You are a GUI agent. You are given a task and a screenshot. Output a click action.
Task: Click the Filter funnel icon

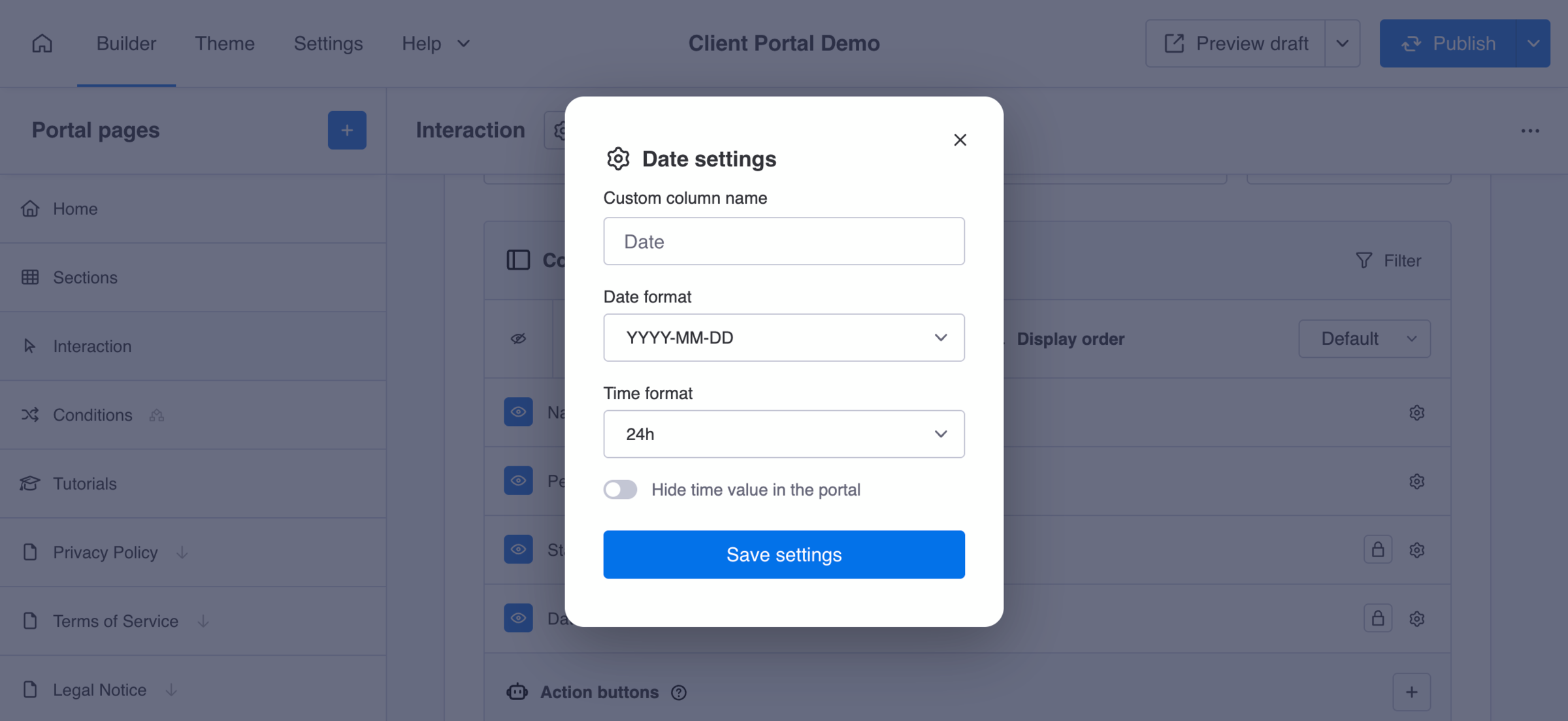[1364, 261]
